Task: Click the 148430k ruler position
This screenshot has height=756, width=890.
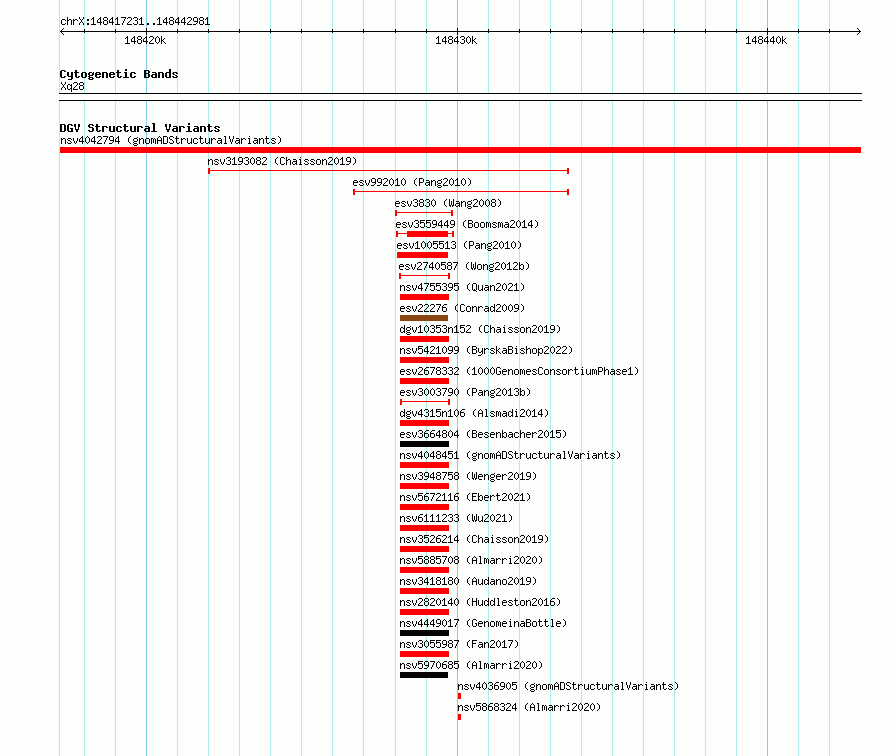Action: (x=456, y=40)
